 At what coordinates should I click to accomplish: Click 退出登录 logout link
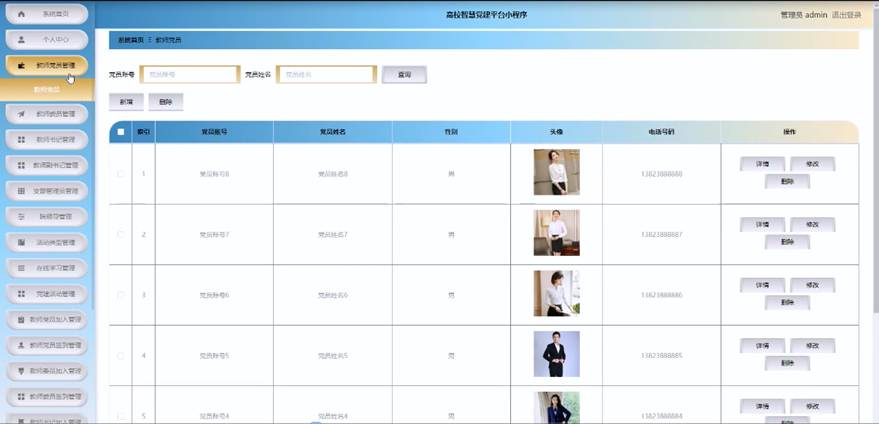coord(846,15)
